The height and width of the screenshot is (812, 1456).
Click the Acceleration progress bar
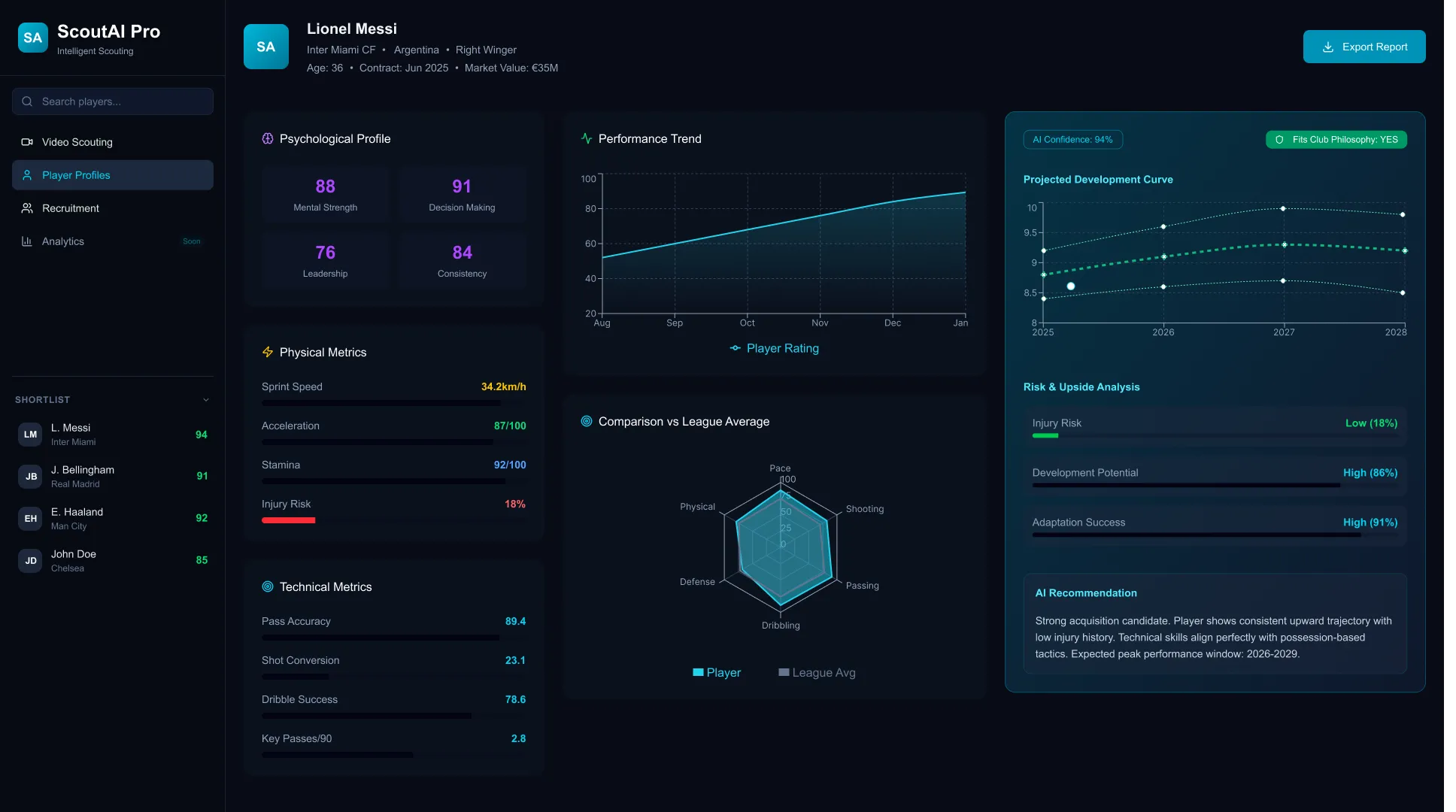[394, 442]
